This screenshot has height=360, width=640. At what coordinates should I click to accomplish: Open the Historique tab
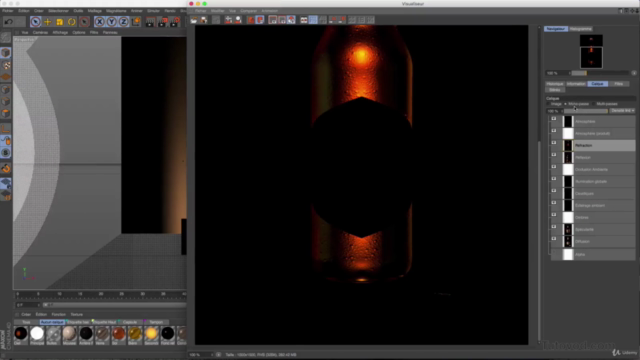pos(555,84)
